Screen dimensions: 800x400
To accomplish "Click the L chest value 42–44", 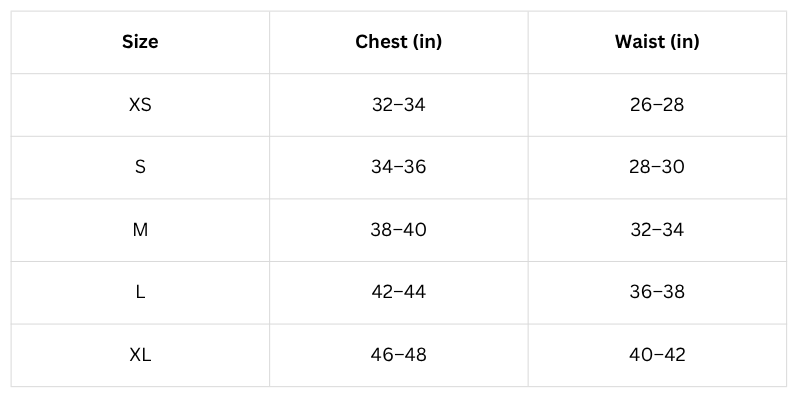I will coord(398,292).
